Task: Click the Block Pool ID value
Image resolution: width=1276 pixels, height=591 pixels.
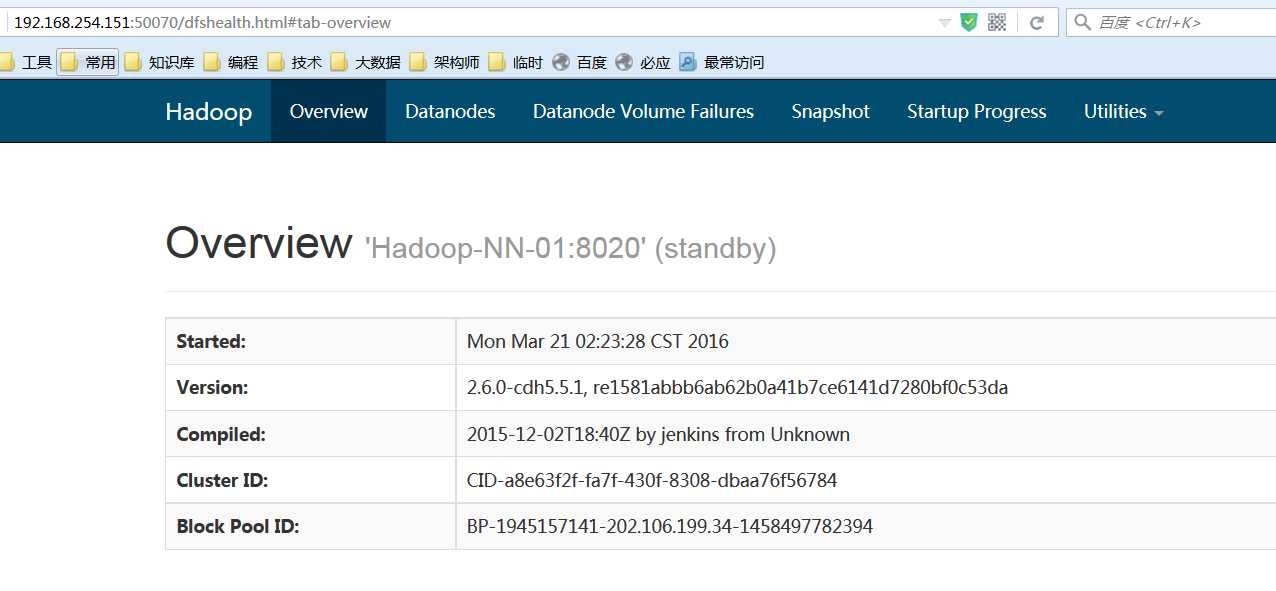Action: (669, 526)
